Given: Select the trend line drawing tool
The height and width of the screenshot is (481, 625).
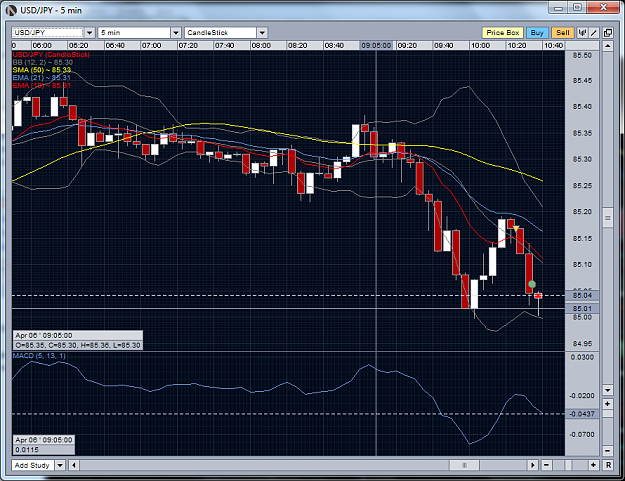Looking at the screenshot, I should (x=594, y=33).
